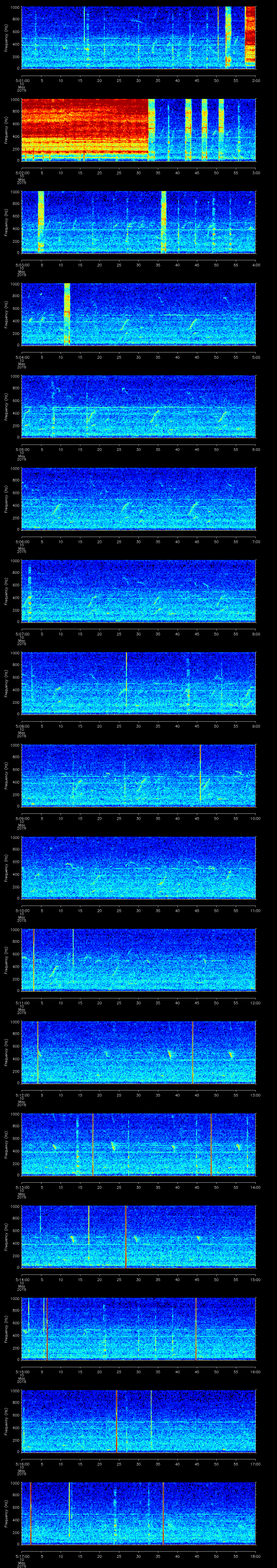Click the '5:06:00' start time label
The image size is (277, 1568).
[22, 542]
